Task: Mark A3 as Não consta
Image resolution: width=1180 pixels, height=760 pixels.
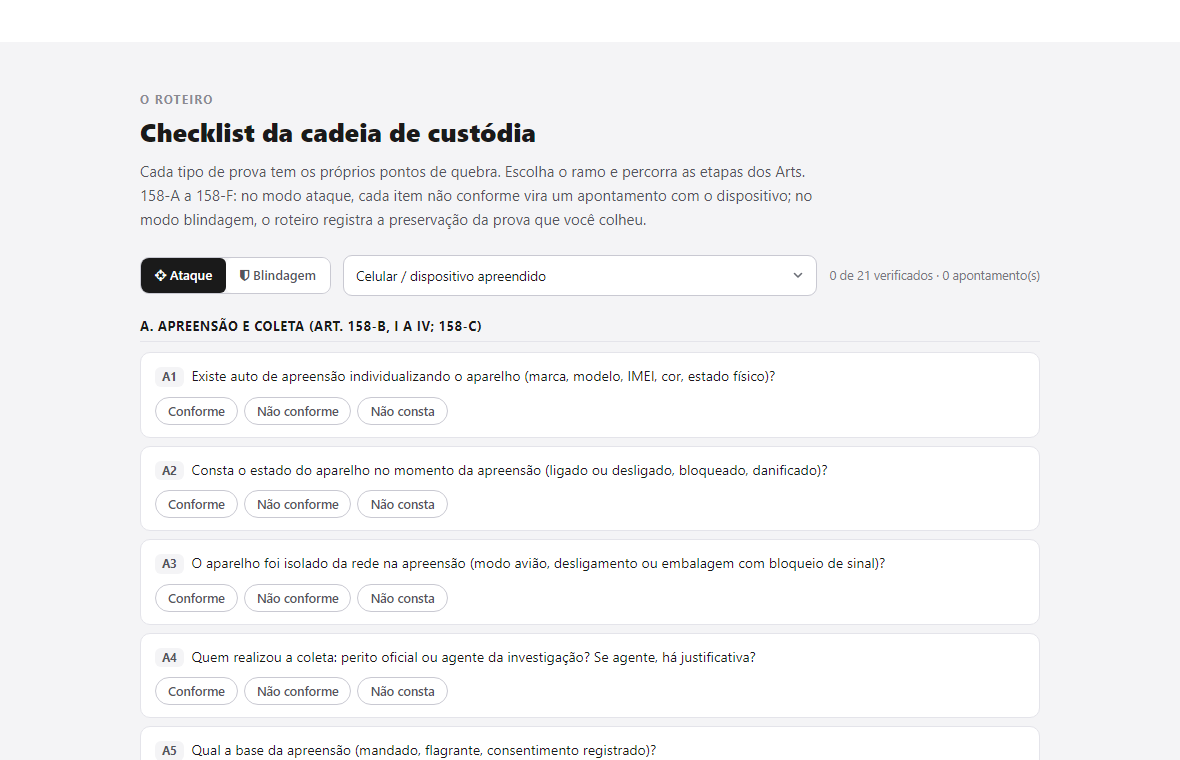Action: (x=403, y=598)
